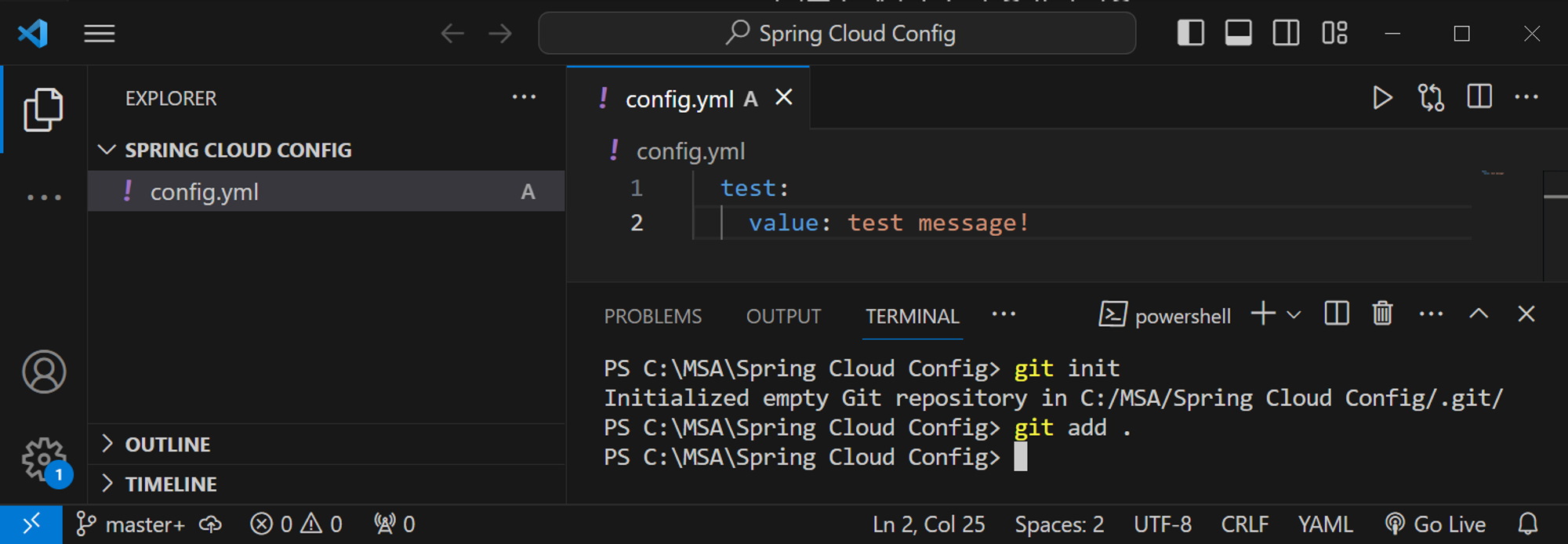The height and width of the screenshot is (544, 1568).
Task: Open the new terminal launch profile dropdown
Action: (x=1294, y=315)
